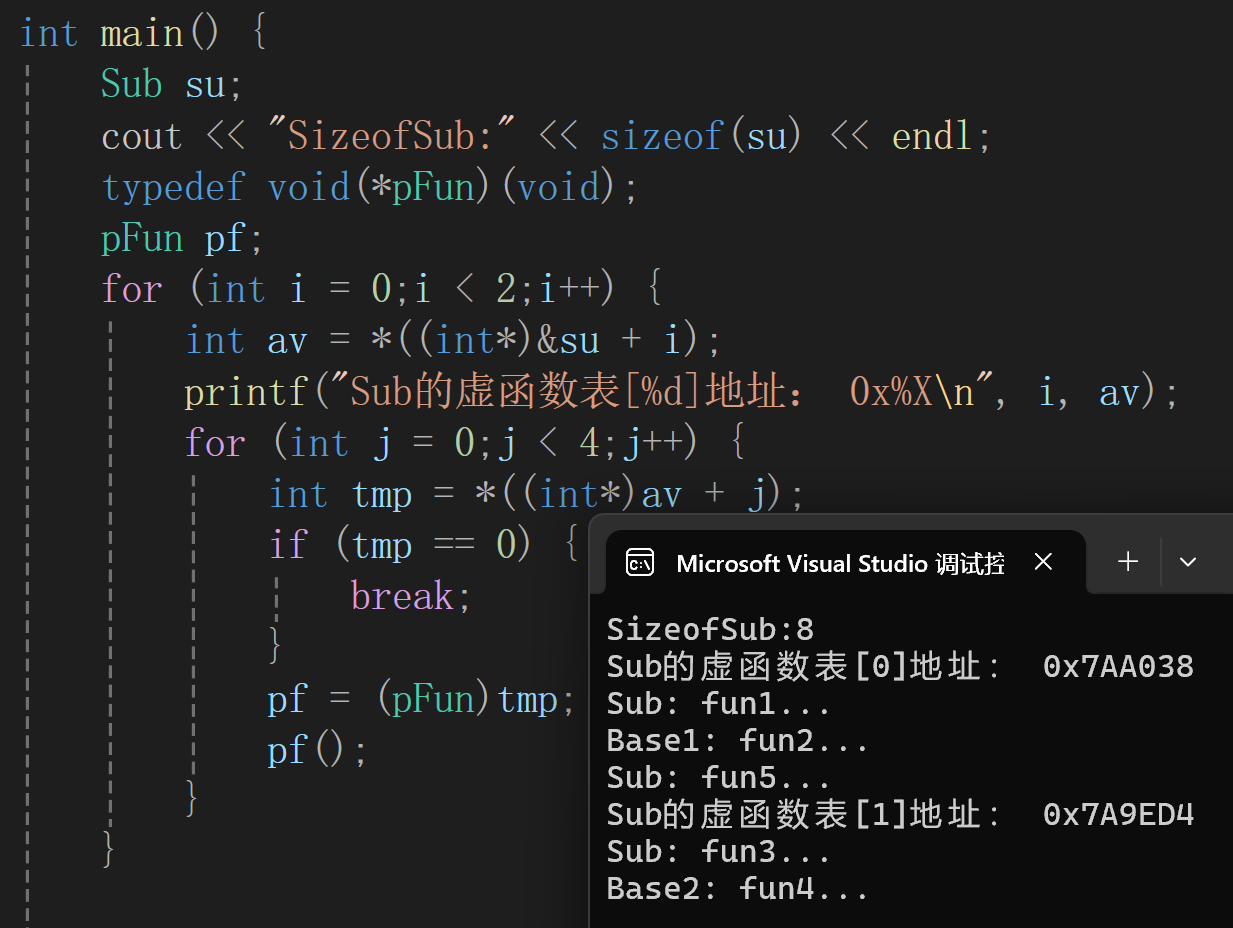The image size is (1233, 928).
Task: Click the 'endl' token
Action: [x=932, y=135]
